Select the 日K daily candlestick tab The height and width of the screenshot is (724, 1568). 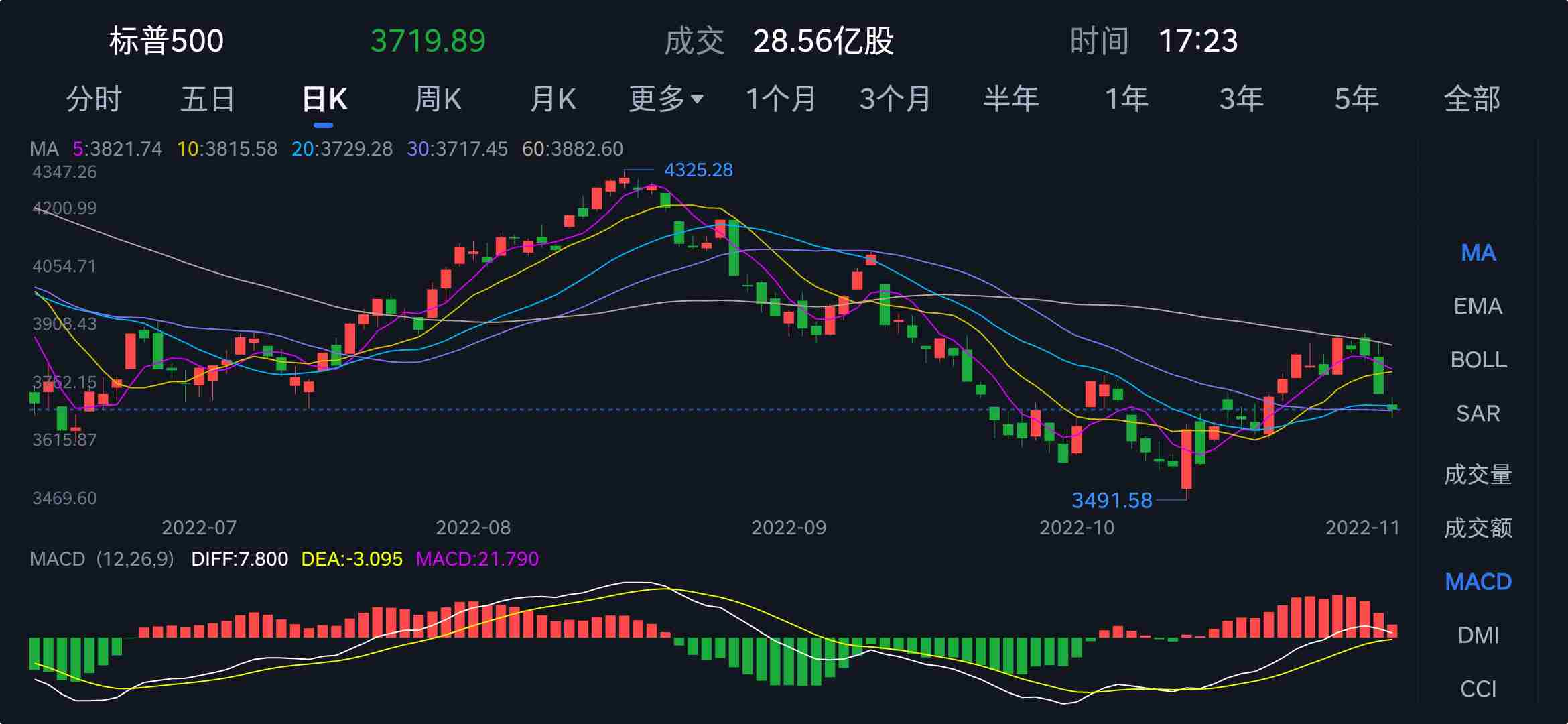pyautogui.click(x=324, y=99)
